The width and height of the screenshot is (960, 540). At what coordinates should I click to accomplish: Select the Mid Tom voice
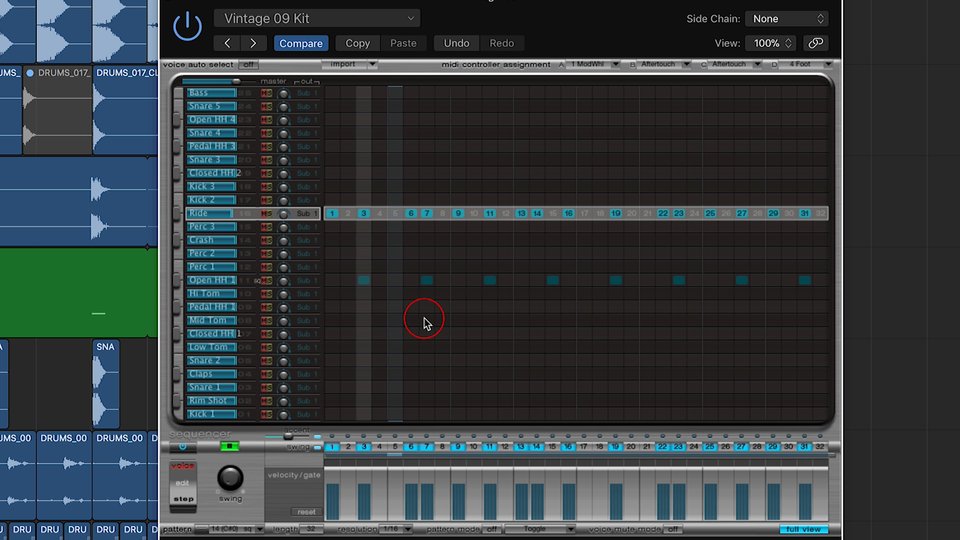tap(211, 320)
